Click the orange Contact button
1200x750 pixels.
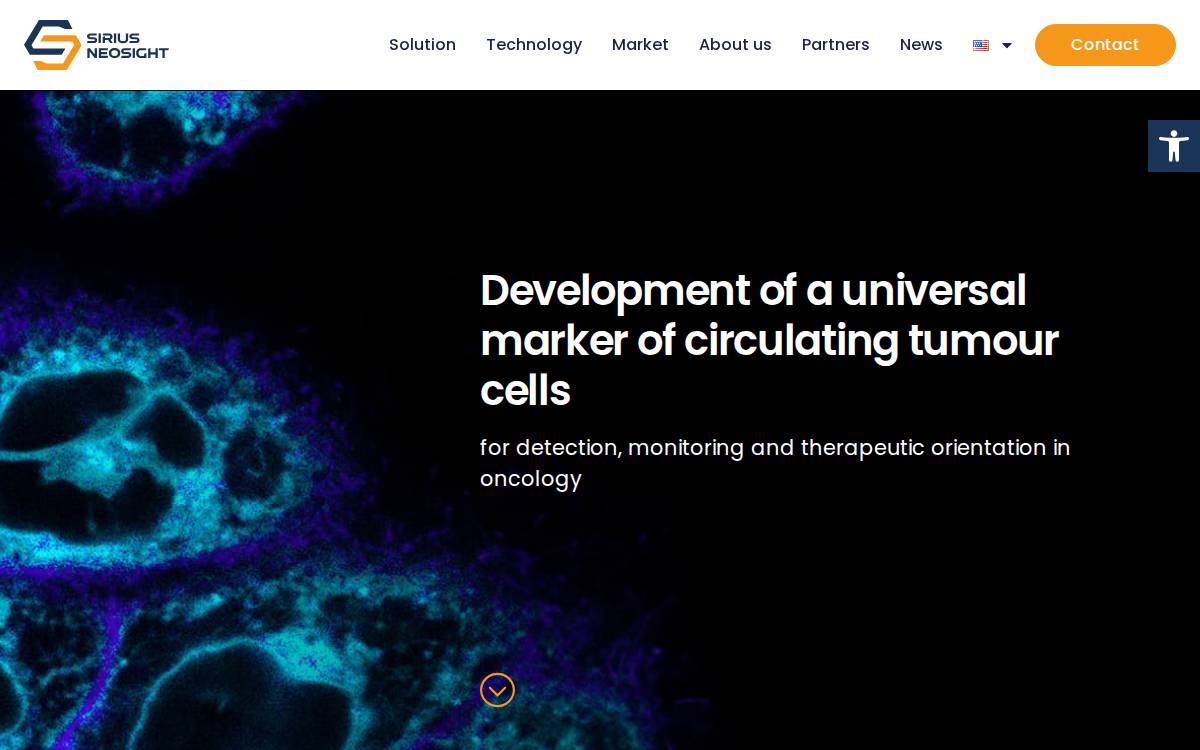(x=1105, y=45)
